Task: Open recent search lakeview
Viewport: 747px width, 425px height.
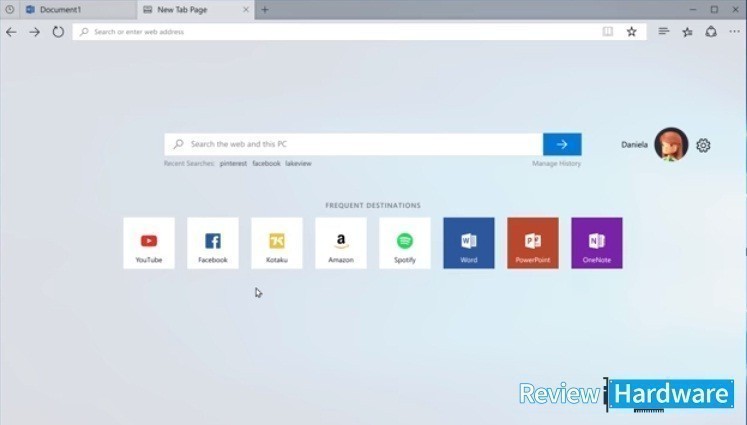Action: [298, 163]
